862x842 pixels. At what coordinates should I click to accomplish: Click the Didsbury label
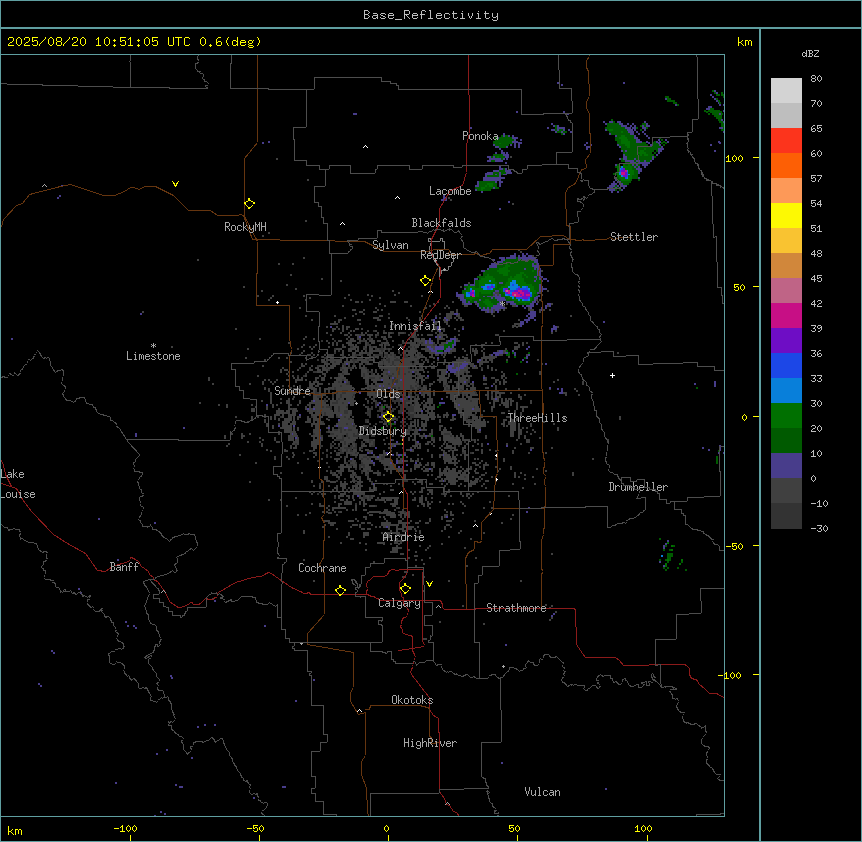coord(383,431)
